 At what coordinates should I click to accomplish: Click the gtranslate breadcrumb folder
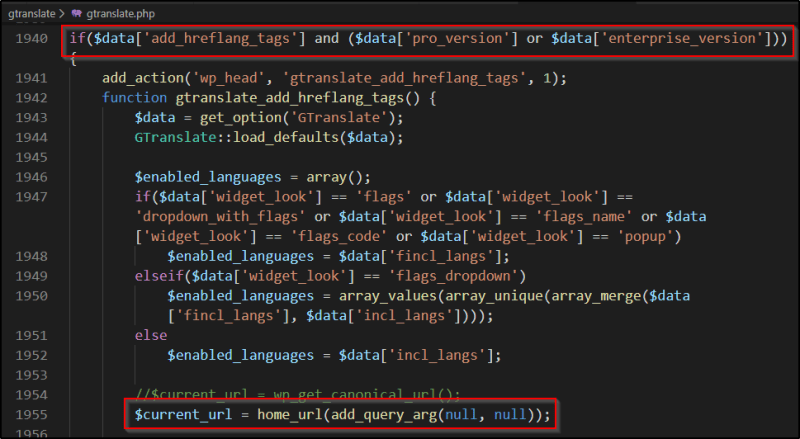point(32,14)
